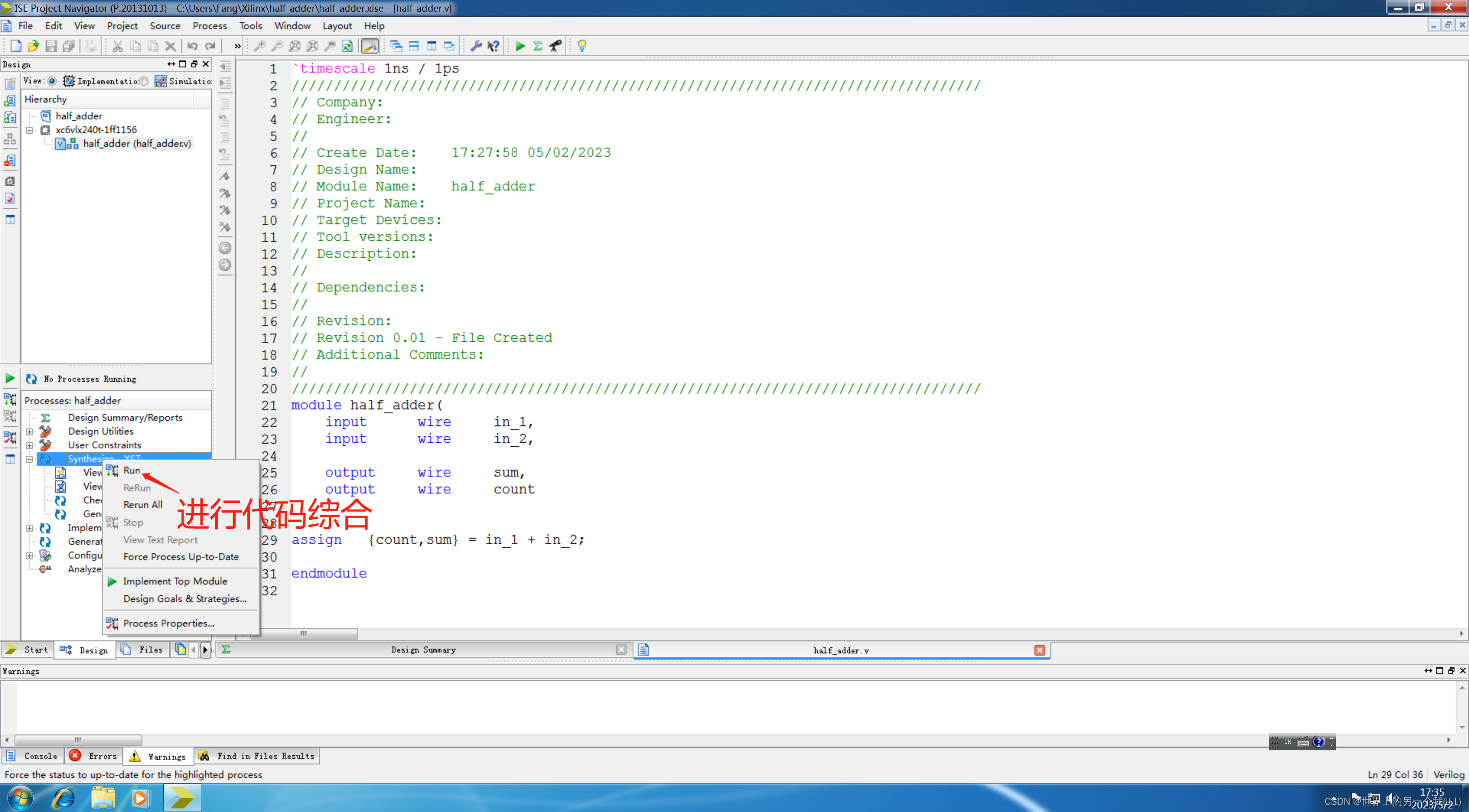Click the wrench preferences icon in toolbar
The width and height of the screenshot is (1469, 812).
(475, 46)
